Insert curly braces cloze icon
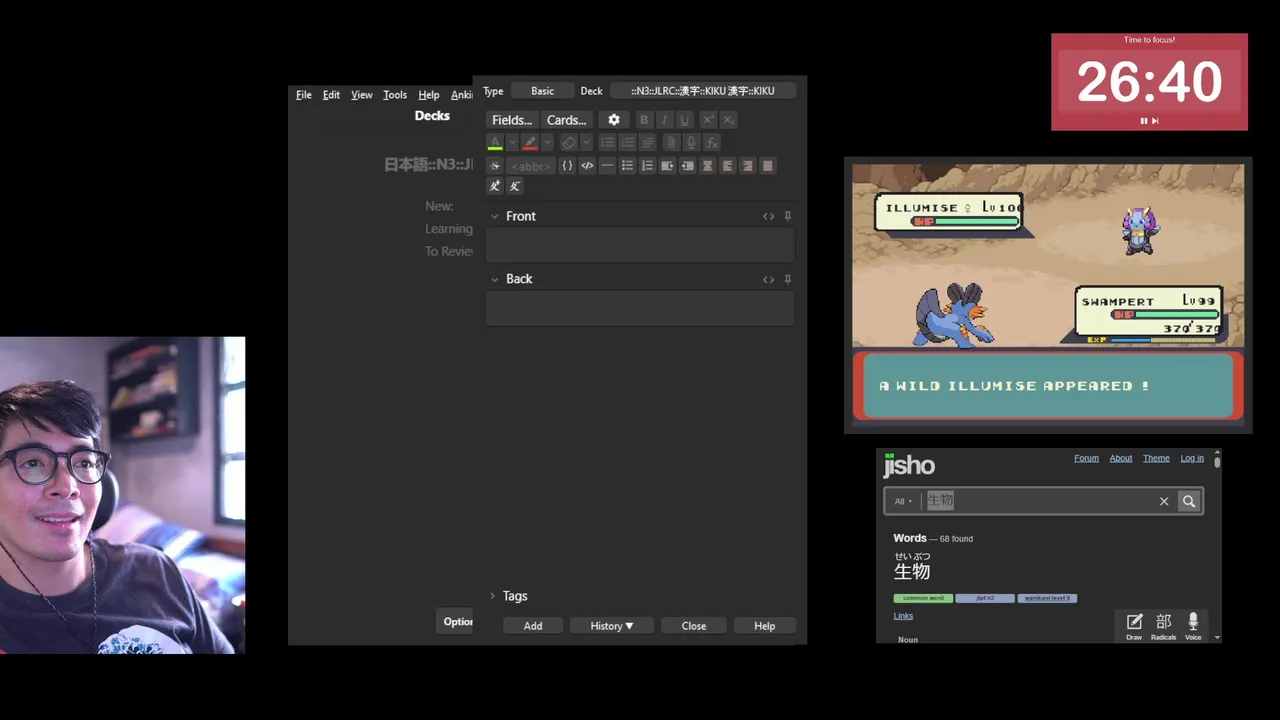The height and width of the screenshot is (720, 1280). [x=567, y=166]
